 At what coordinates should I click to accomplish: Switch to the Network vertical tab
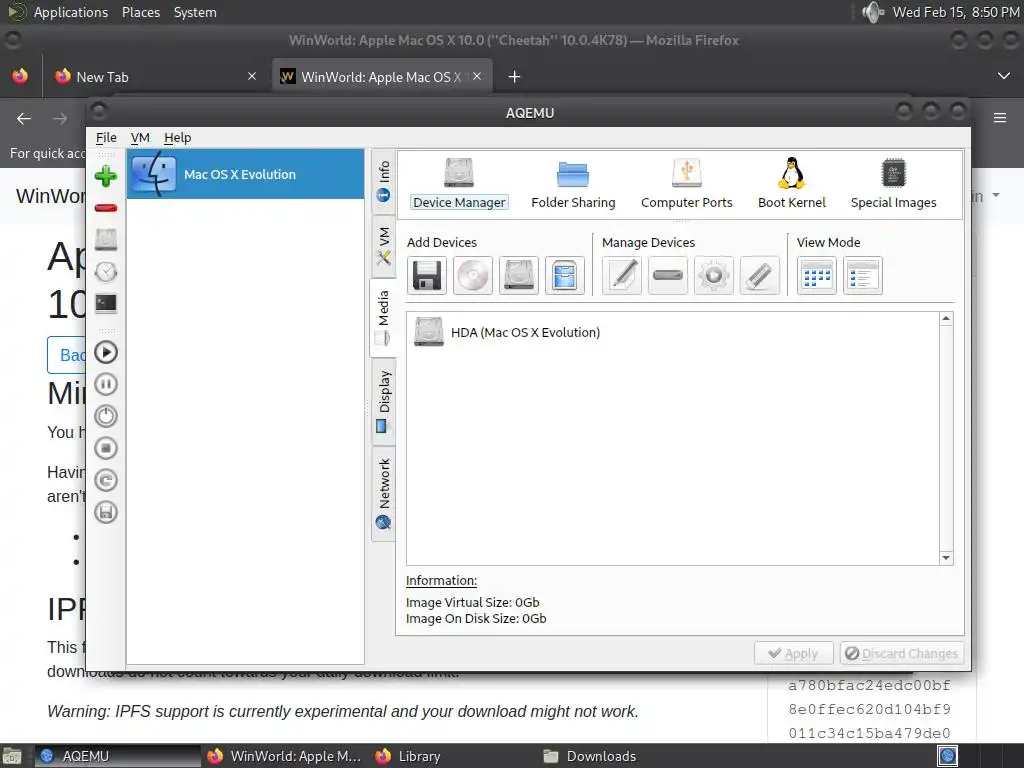383,494
